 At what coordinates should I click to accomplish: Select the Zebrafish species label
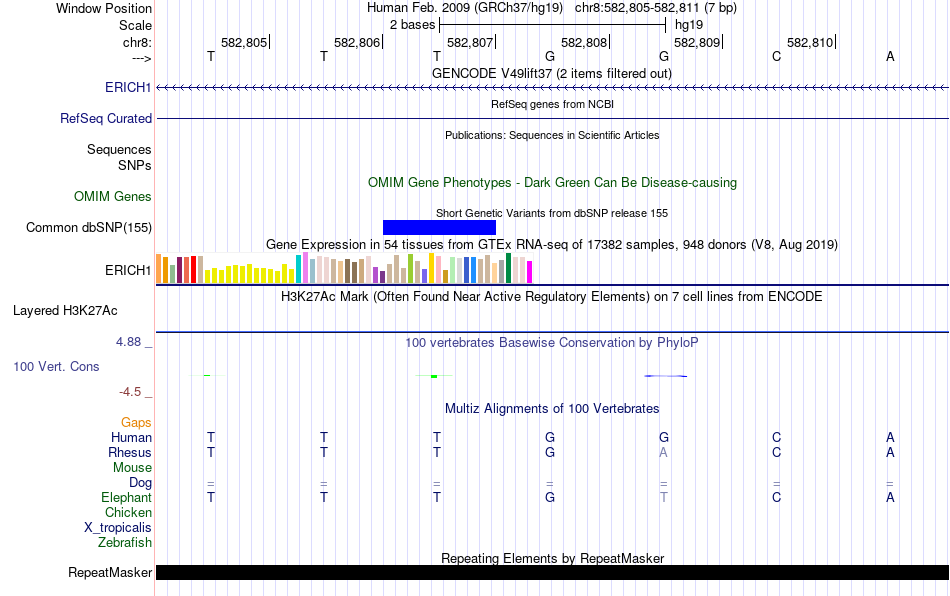click(x=125, y=542)
